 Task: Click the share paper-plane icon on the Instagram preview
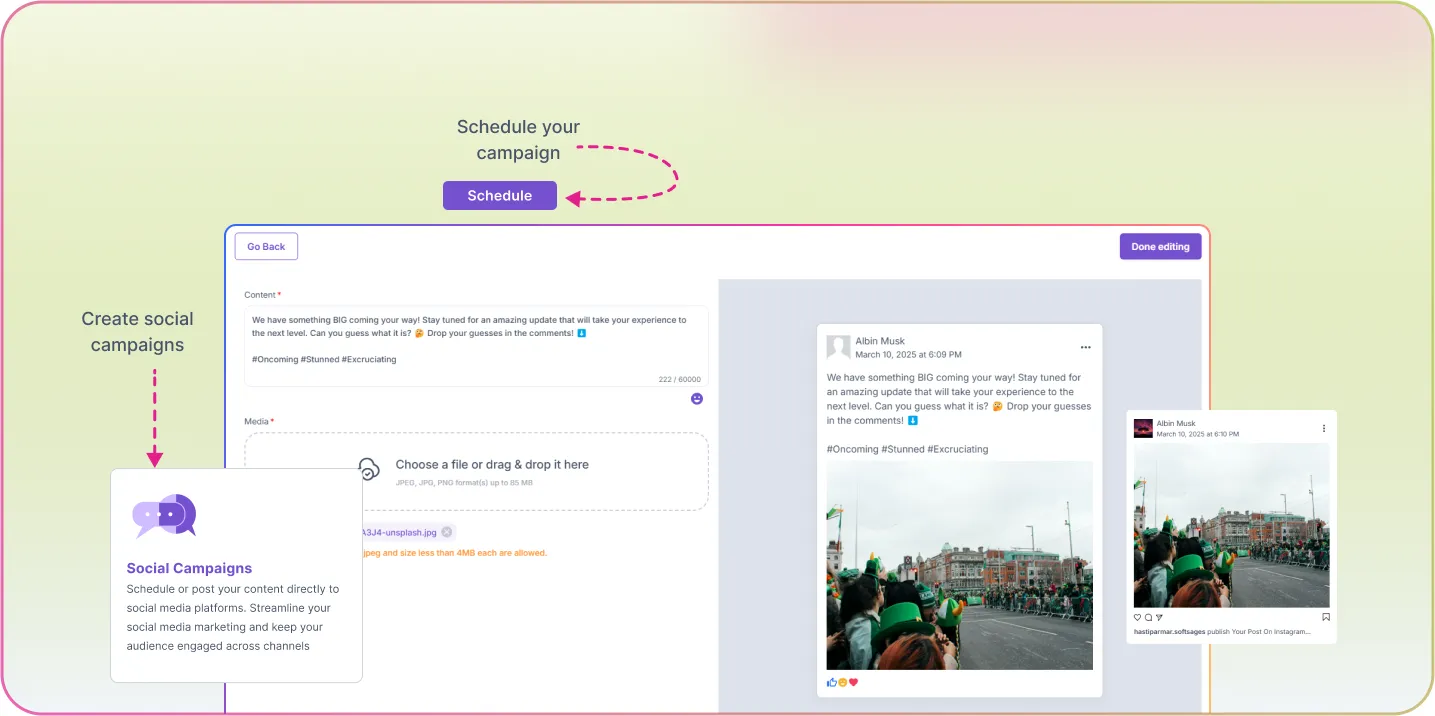pos(1159,618)
